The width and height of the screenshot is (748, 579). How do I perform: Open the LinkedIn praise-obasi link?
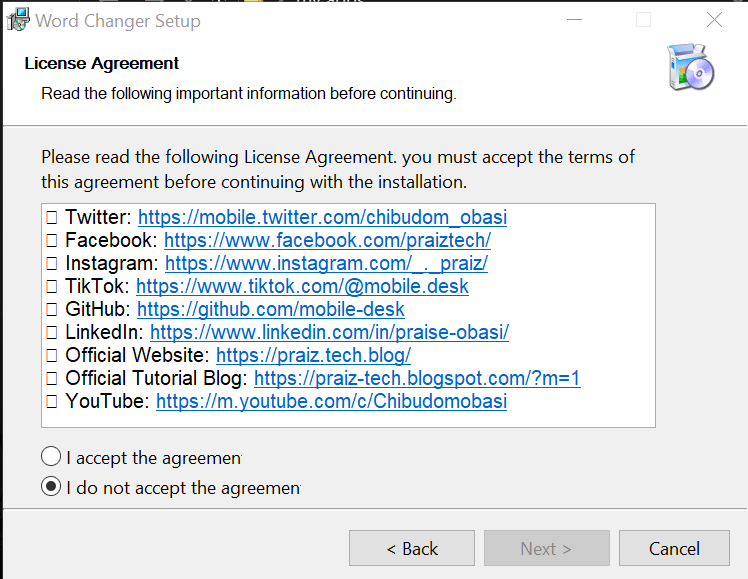coord(329,332)
